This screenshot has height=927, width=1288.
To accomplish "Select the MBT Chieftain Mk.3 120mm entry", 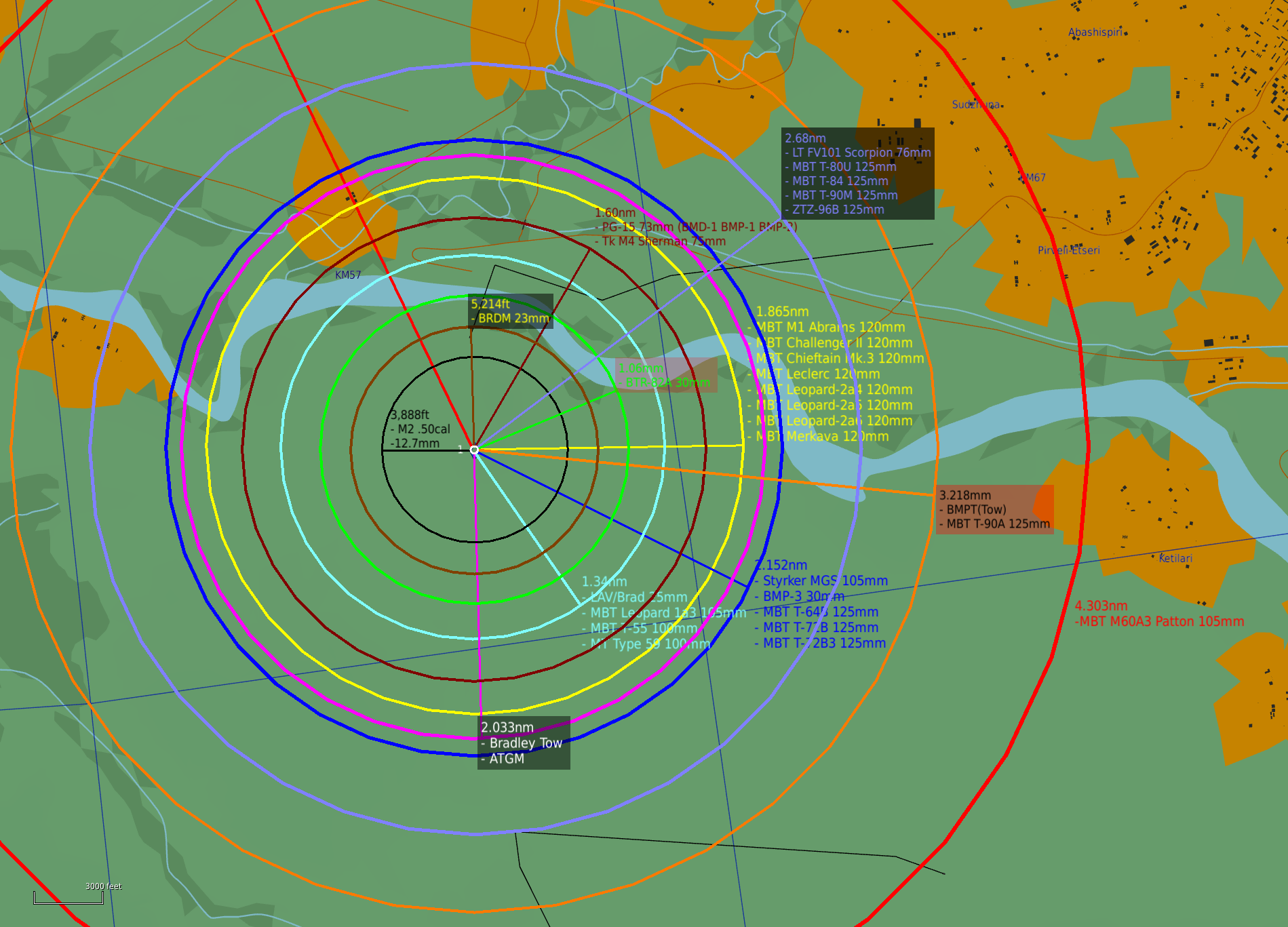I will point(836,359).
